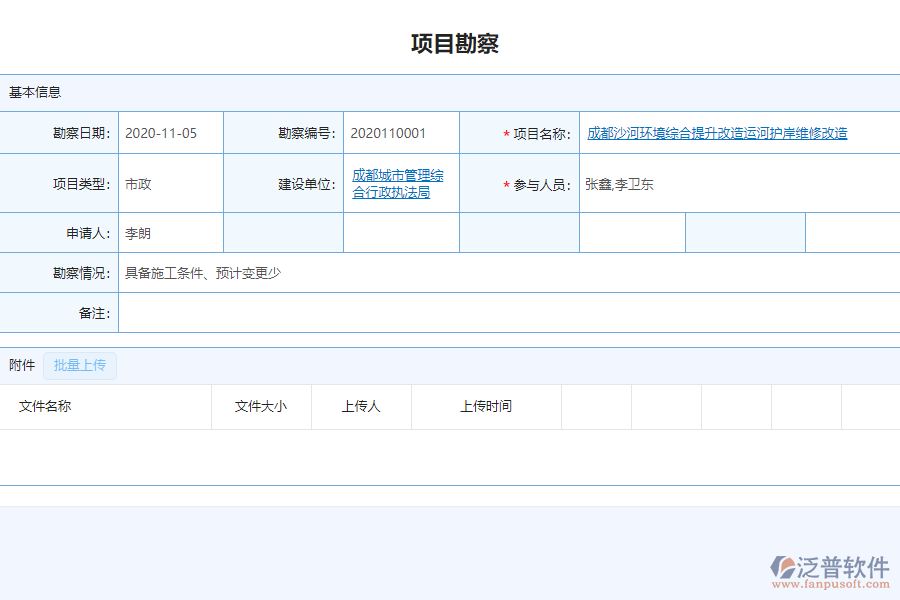Image resolution: width=900 pixels, height=600 pixels.
Task: Select the 上传人 column header
Action: click(361, 406)
